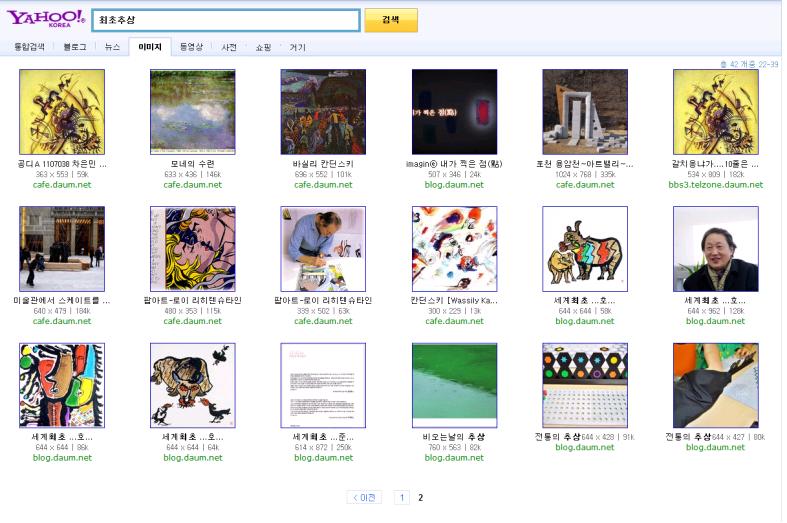Open the colorful striped animals drawing thumbnail
Image resolution: width=787 pixels, height=523 pixels.
point(585,248)
